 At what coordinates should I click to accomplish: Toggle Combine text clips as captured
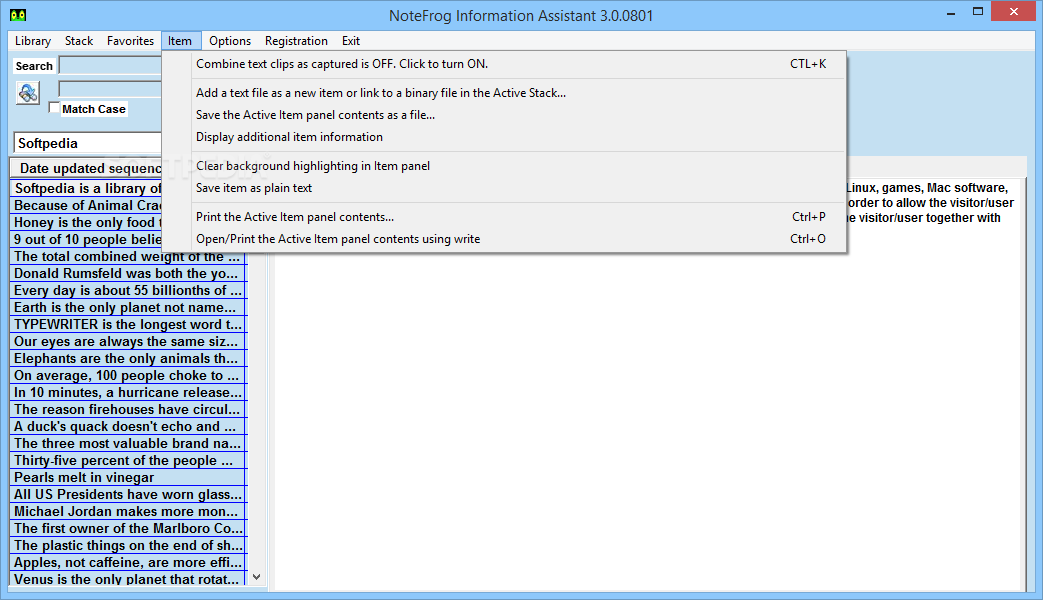point(504,64)
